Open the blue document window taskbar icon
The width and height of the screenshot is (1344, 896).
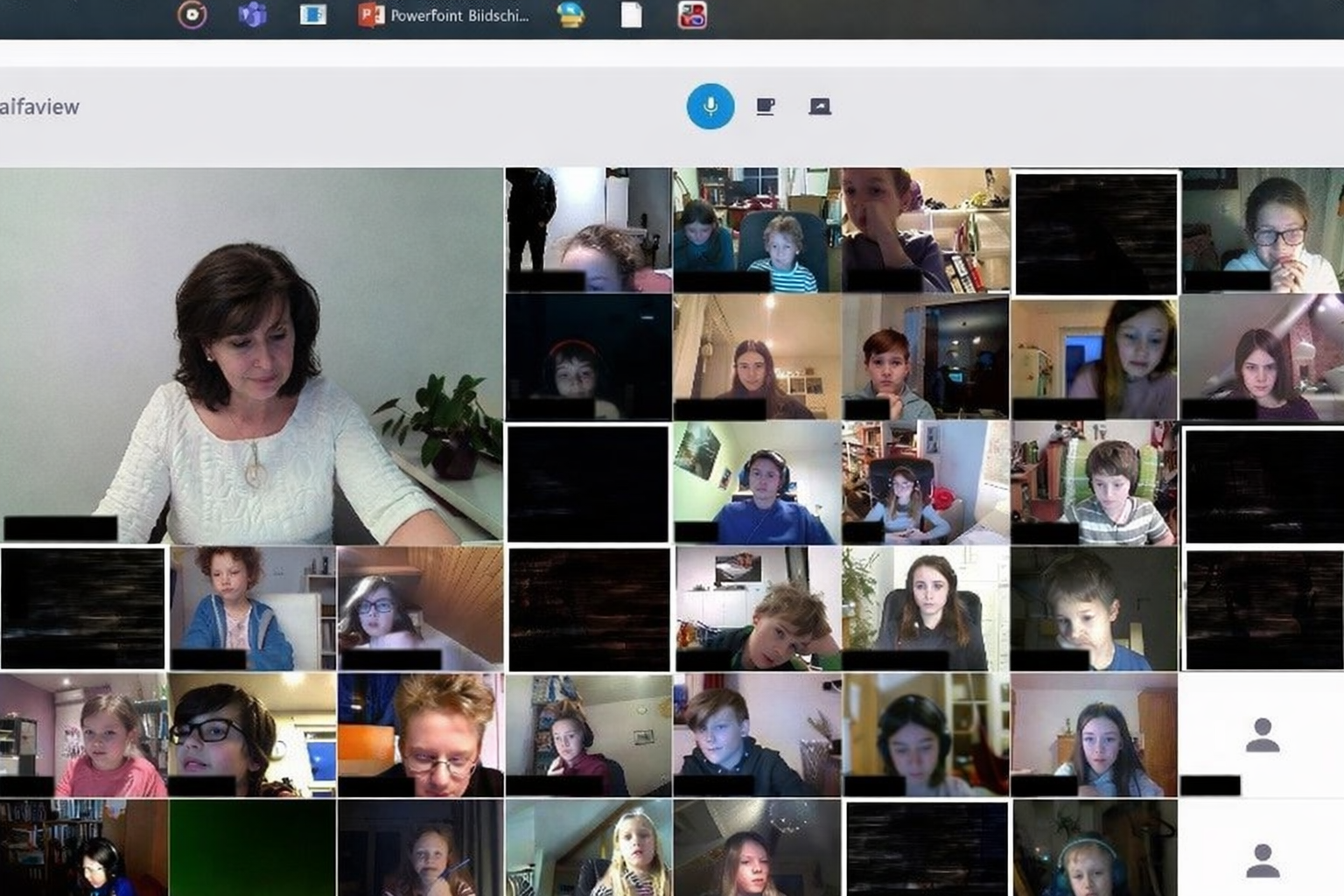coord(312,15)
